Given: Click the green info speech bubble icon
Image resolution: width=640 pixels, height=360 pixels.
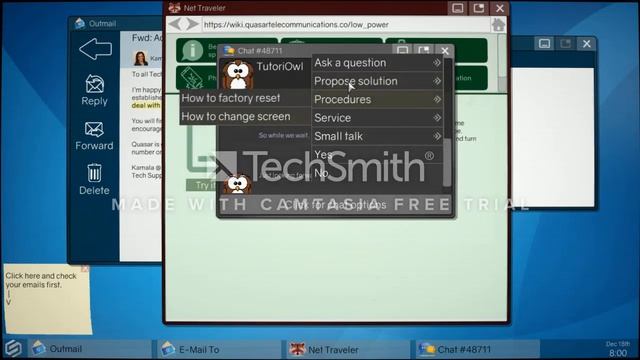Looking at the screenshot, I should point(192,51).
